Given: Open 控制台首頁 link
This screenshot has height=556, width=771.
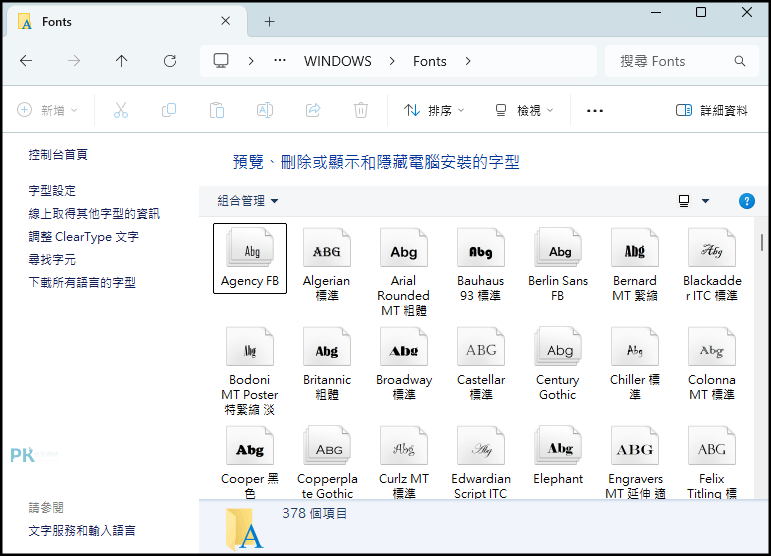Looking at the screenshot, I should coord(58,155).
